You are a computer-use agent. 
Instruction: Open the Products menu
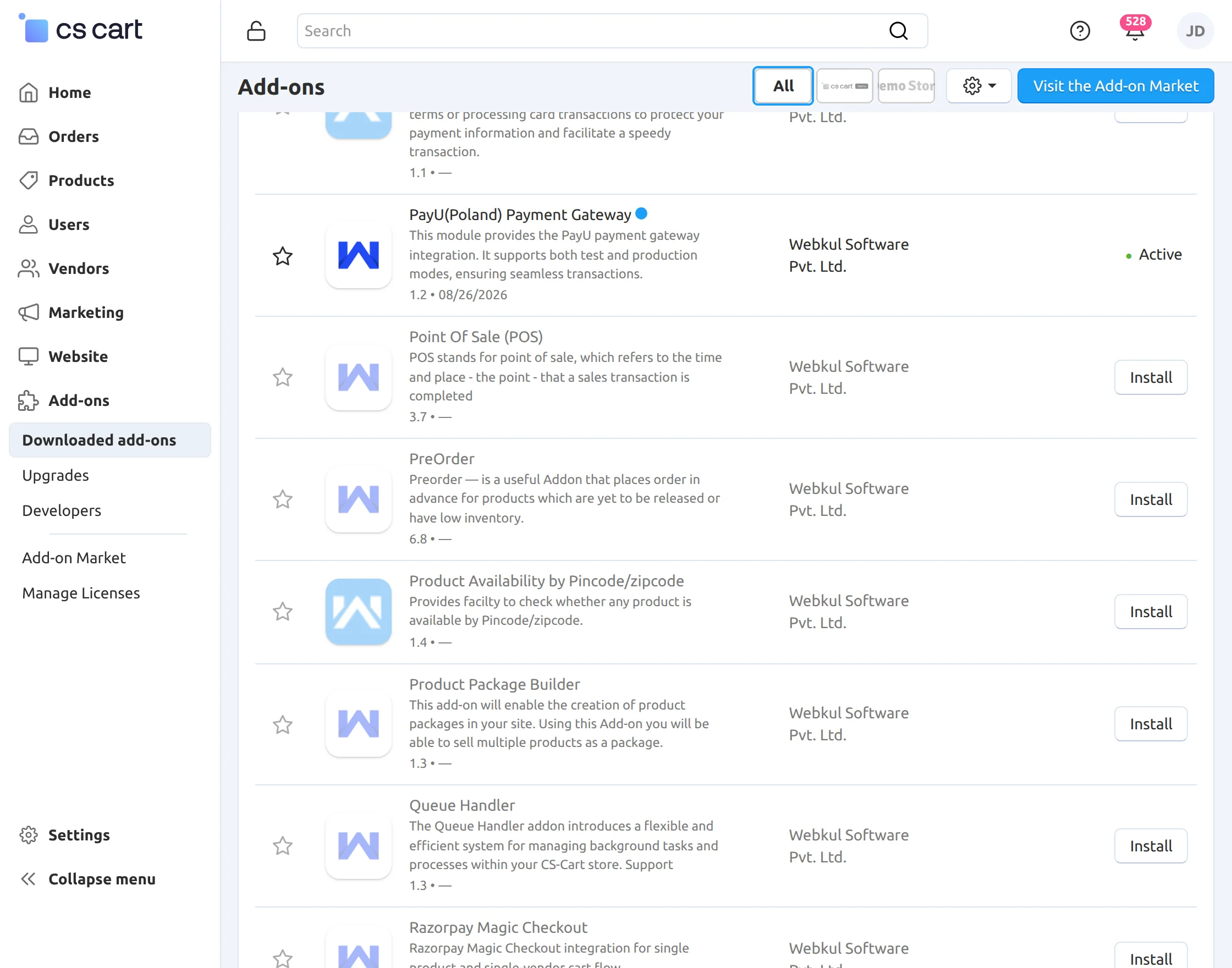[66, 180]
